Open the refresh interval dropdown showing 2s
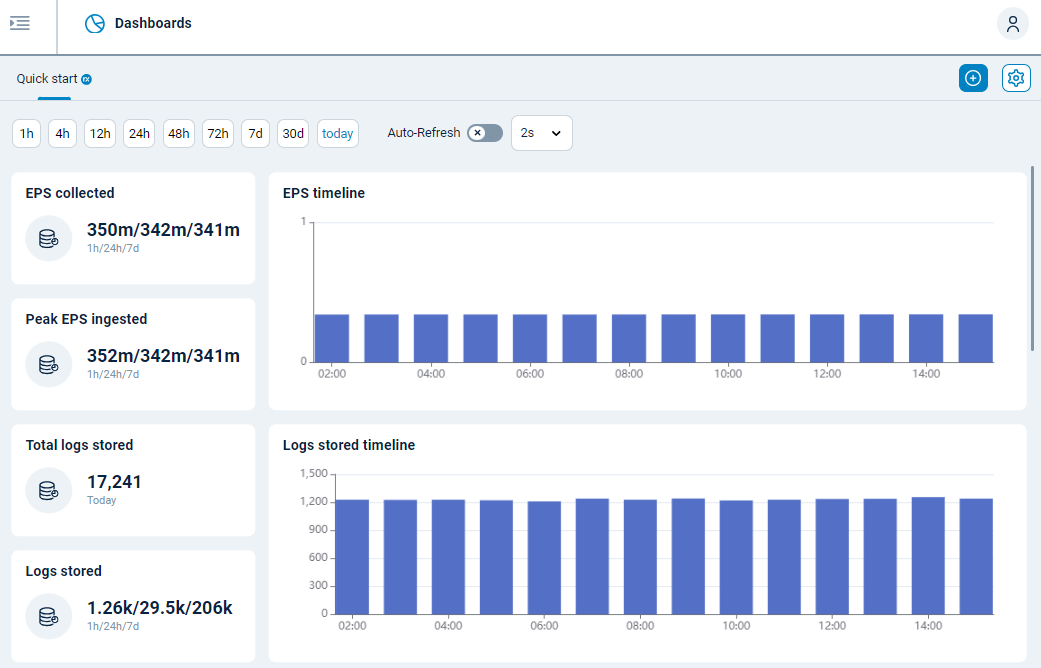Screen dimensions: 1041x668 pos(541,132)
